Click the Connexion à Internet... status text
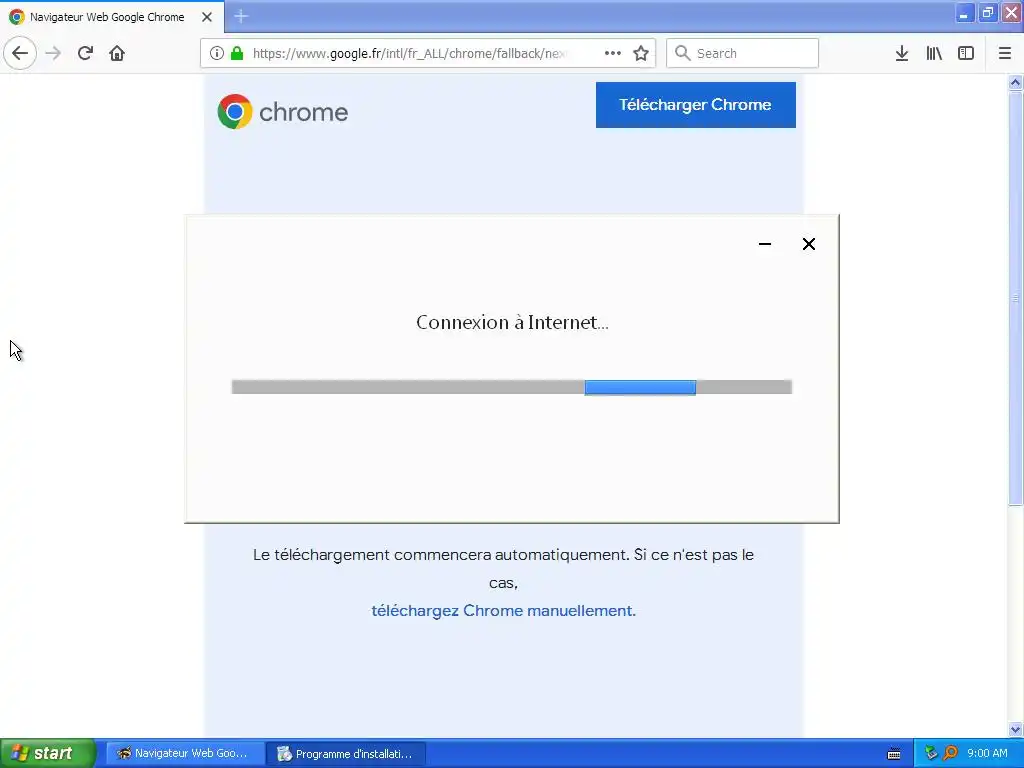Screen dimensions: 1024x768 (x=512, y=322)
